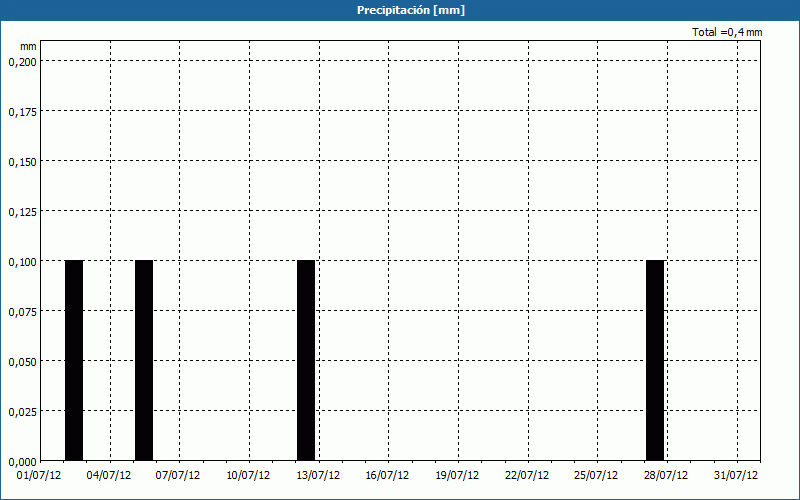This screenshot has width=800, height=500.
Task: Select the precipitation bar near 01/07/12
Action: (74, 360)
